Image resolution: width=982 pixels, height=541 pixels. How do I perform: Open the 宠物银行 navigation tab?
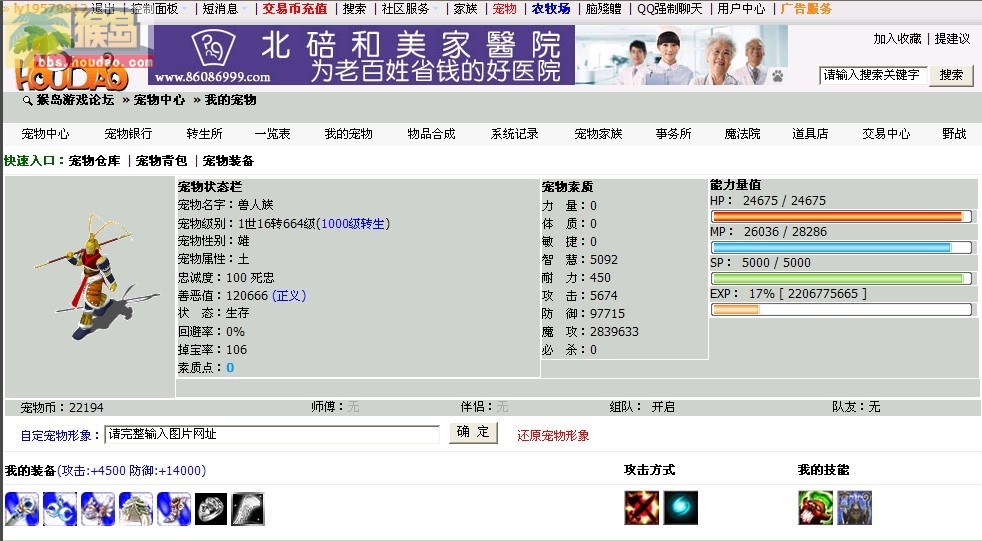pos(128,133)
